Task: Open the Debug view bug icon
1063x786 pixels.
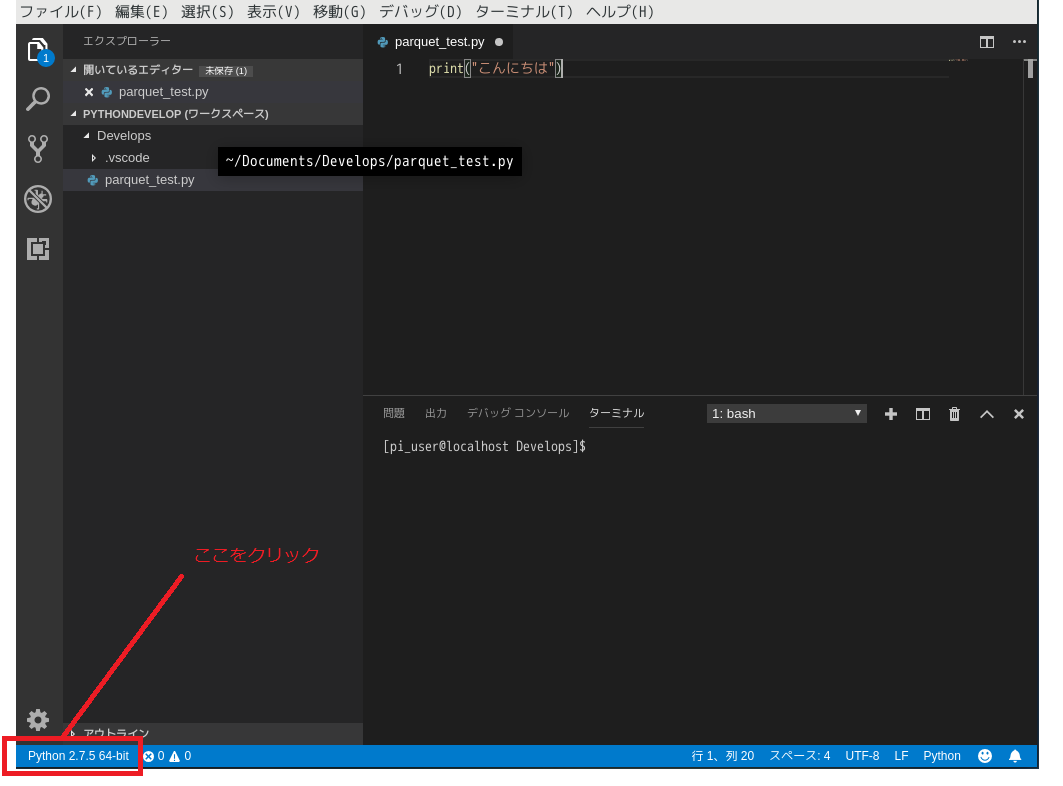Action: (x=38, y=199)
